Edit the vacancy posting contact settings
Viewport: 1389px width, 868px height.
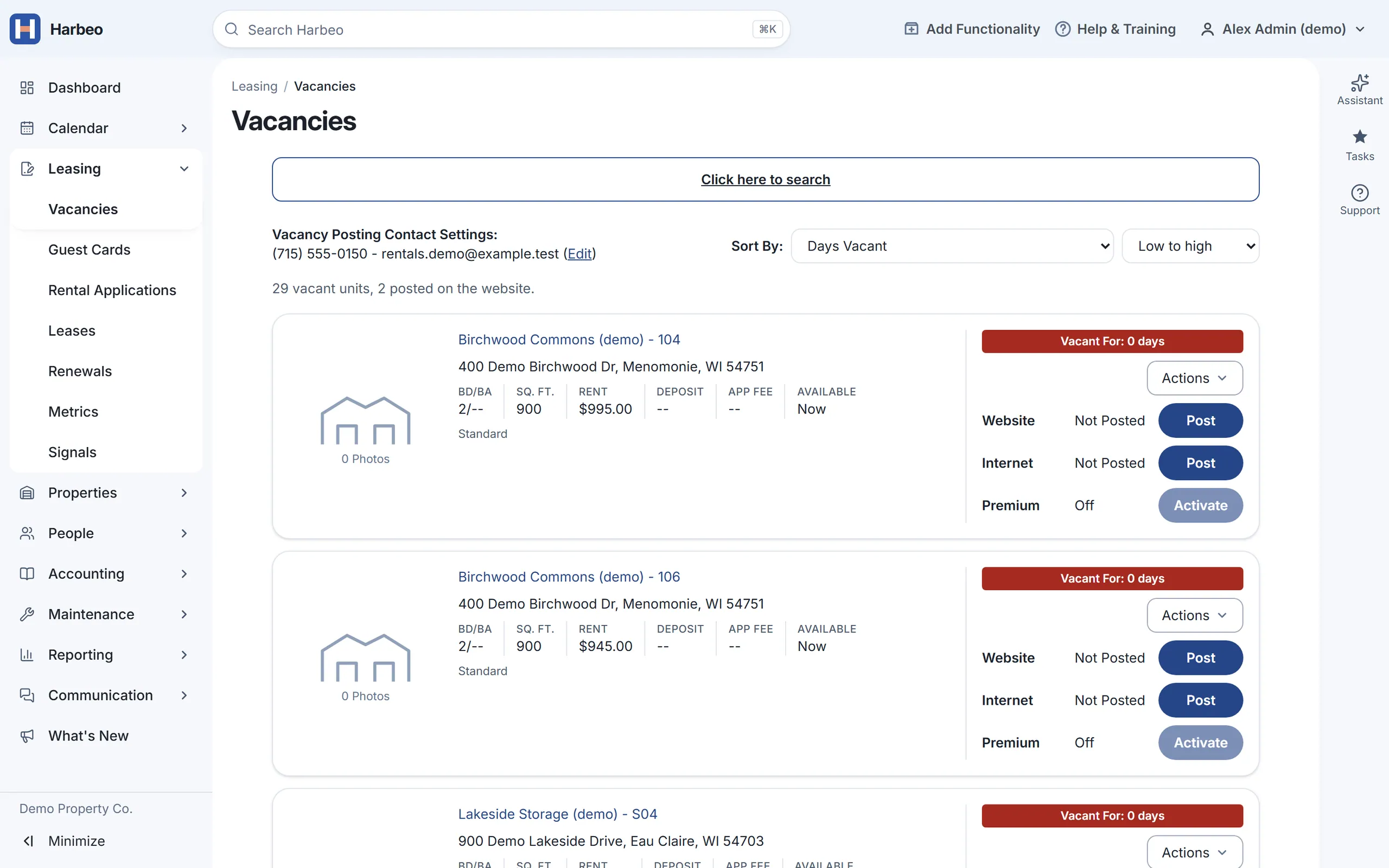pos(579,254)
